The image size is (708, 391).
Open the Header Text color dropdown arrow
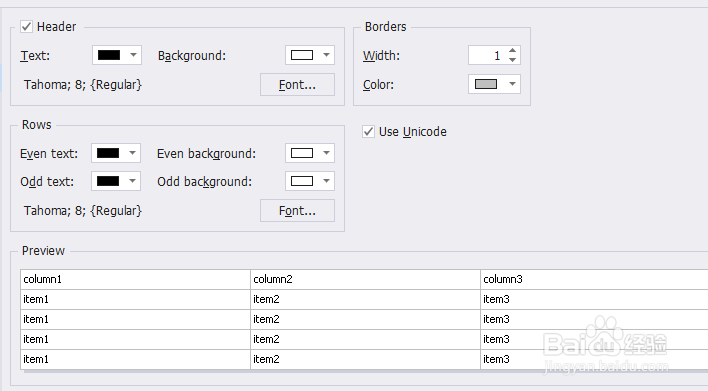tap(133, 55)
